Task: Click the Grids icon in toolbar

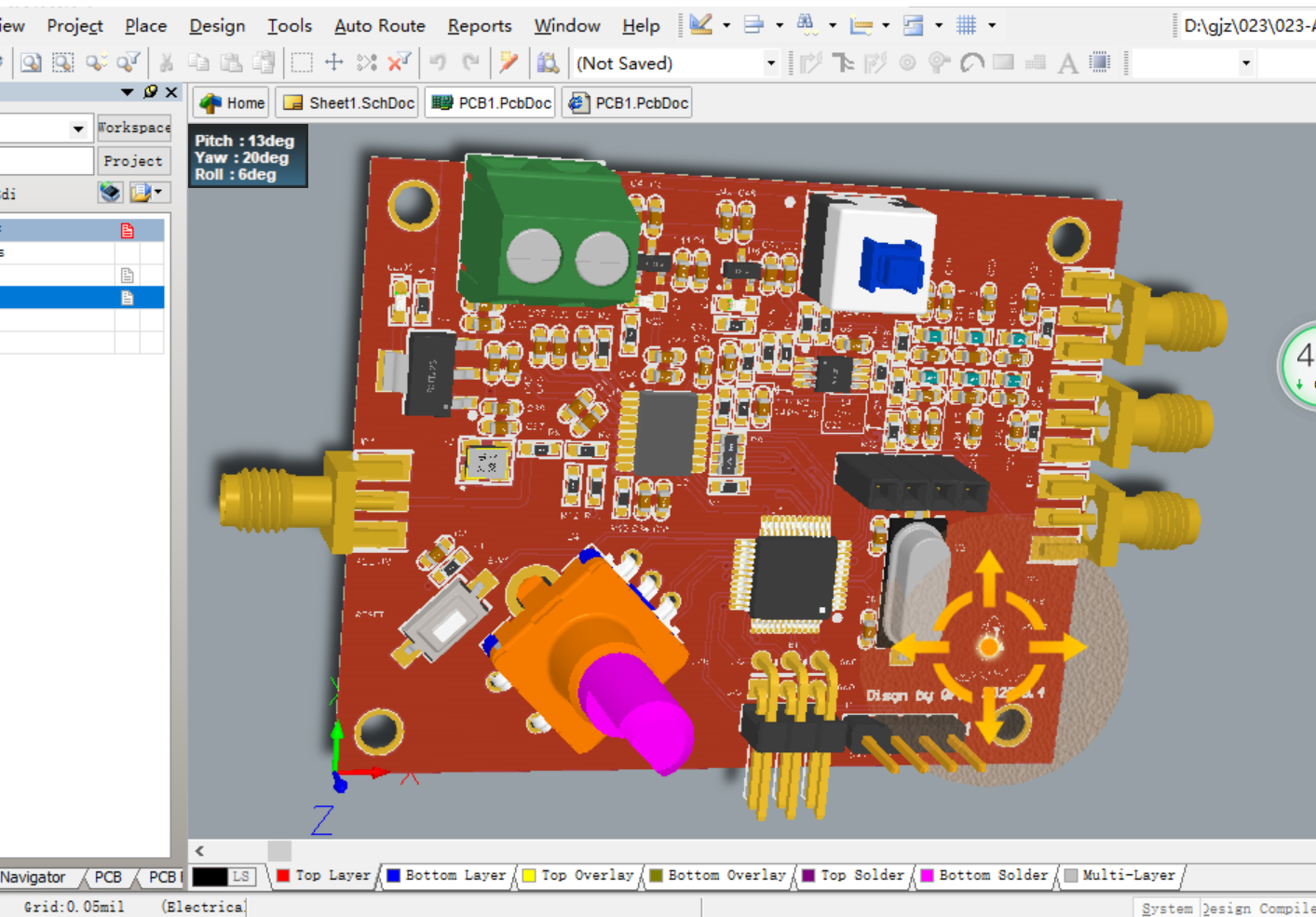Action: pyautogui.click(x=967, y=25)
